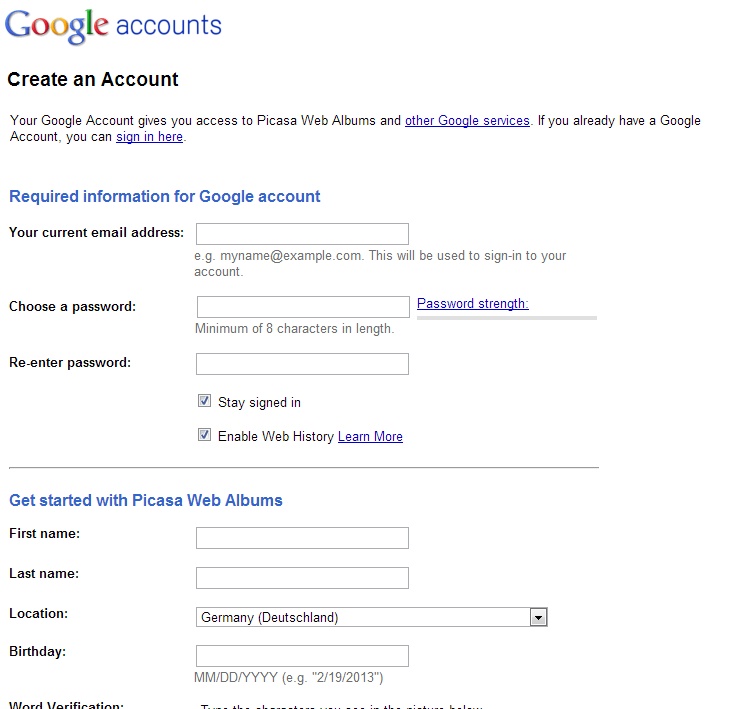
Task: Open the 'other Google services' link
Action: [x=467, y=121]
